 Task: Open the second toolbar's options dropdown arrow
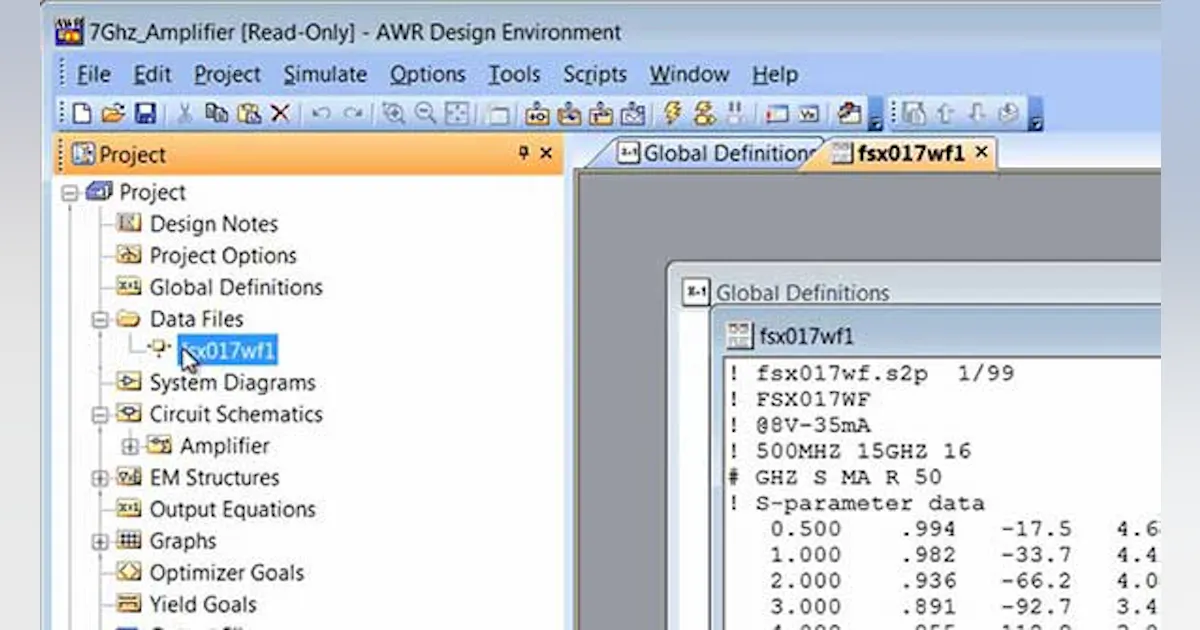[1035, 115]
